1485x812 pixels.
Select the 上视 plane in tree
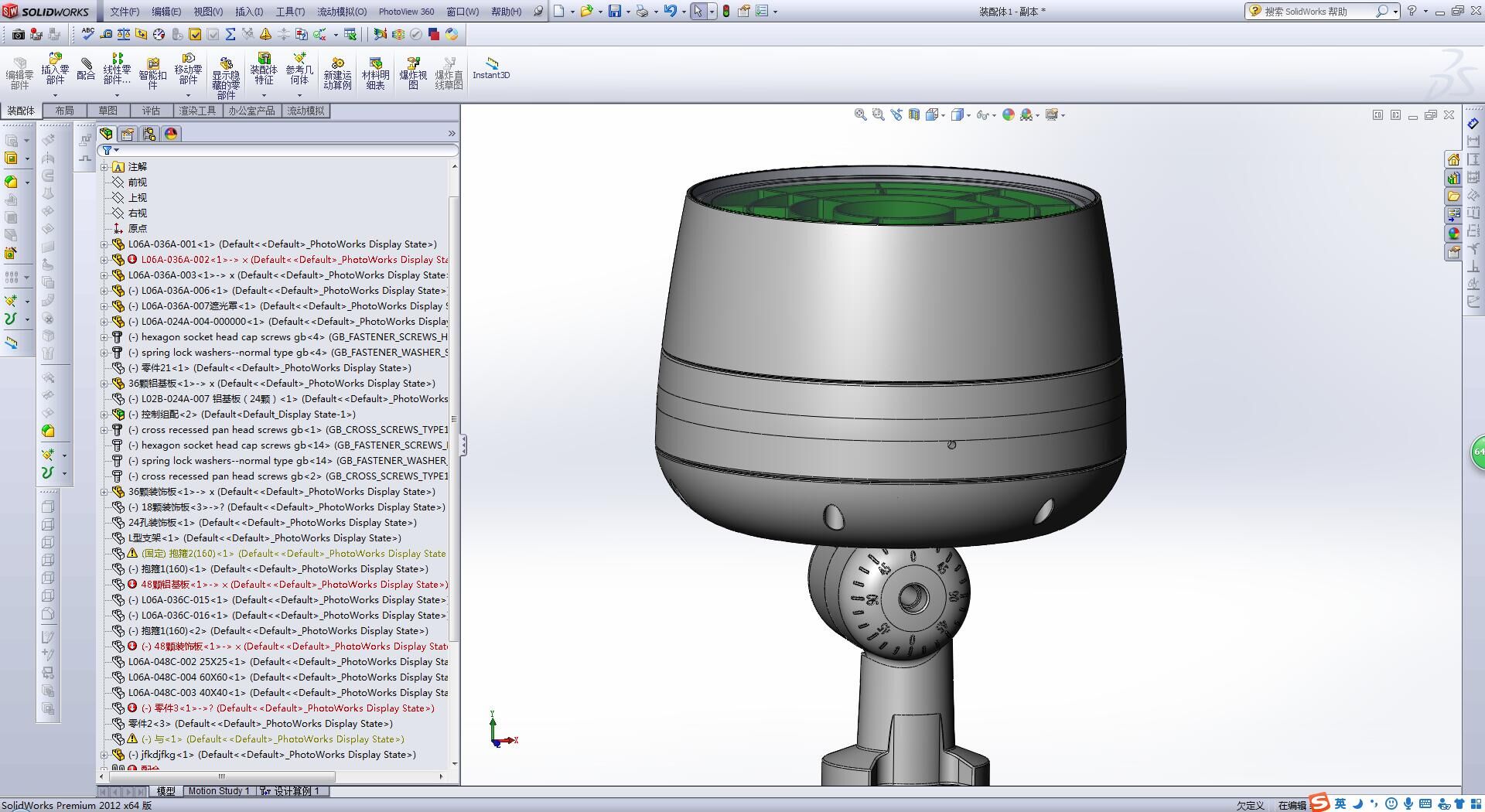[137, 198]
